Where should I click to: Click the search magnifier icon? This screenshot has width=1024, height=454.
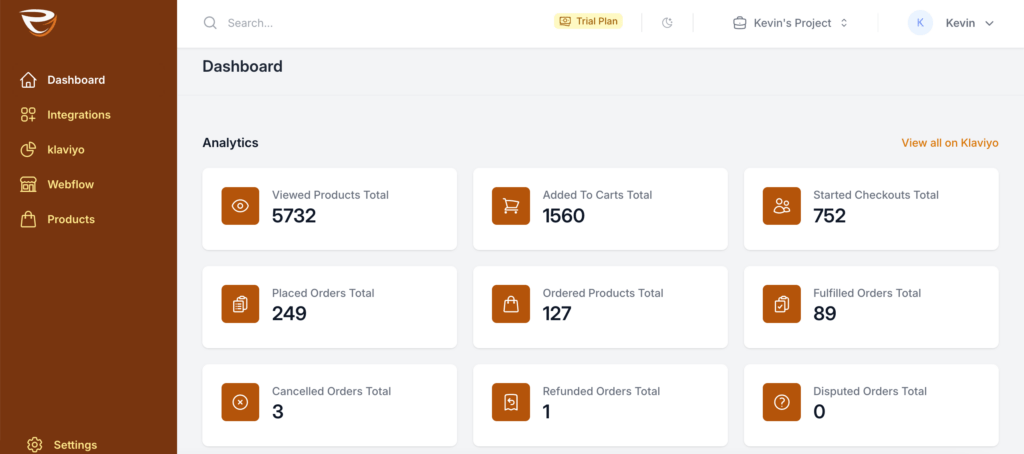click(x=210, y=23)
